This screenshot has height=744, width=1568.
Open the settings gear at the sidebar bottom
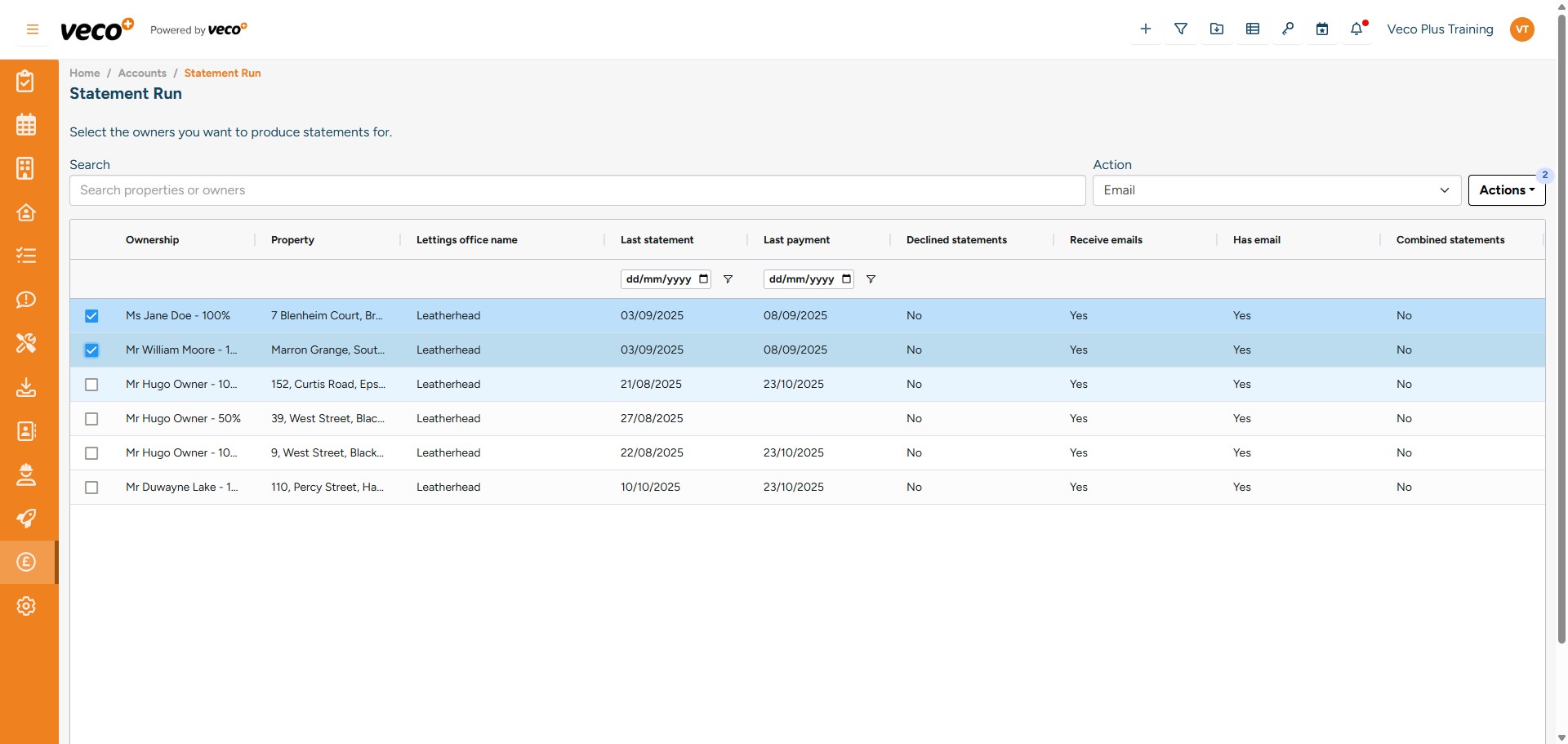(26, 606)
